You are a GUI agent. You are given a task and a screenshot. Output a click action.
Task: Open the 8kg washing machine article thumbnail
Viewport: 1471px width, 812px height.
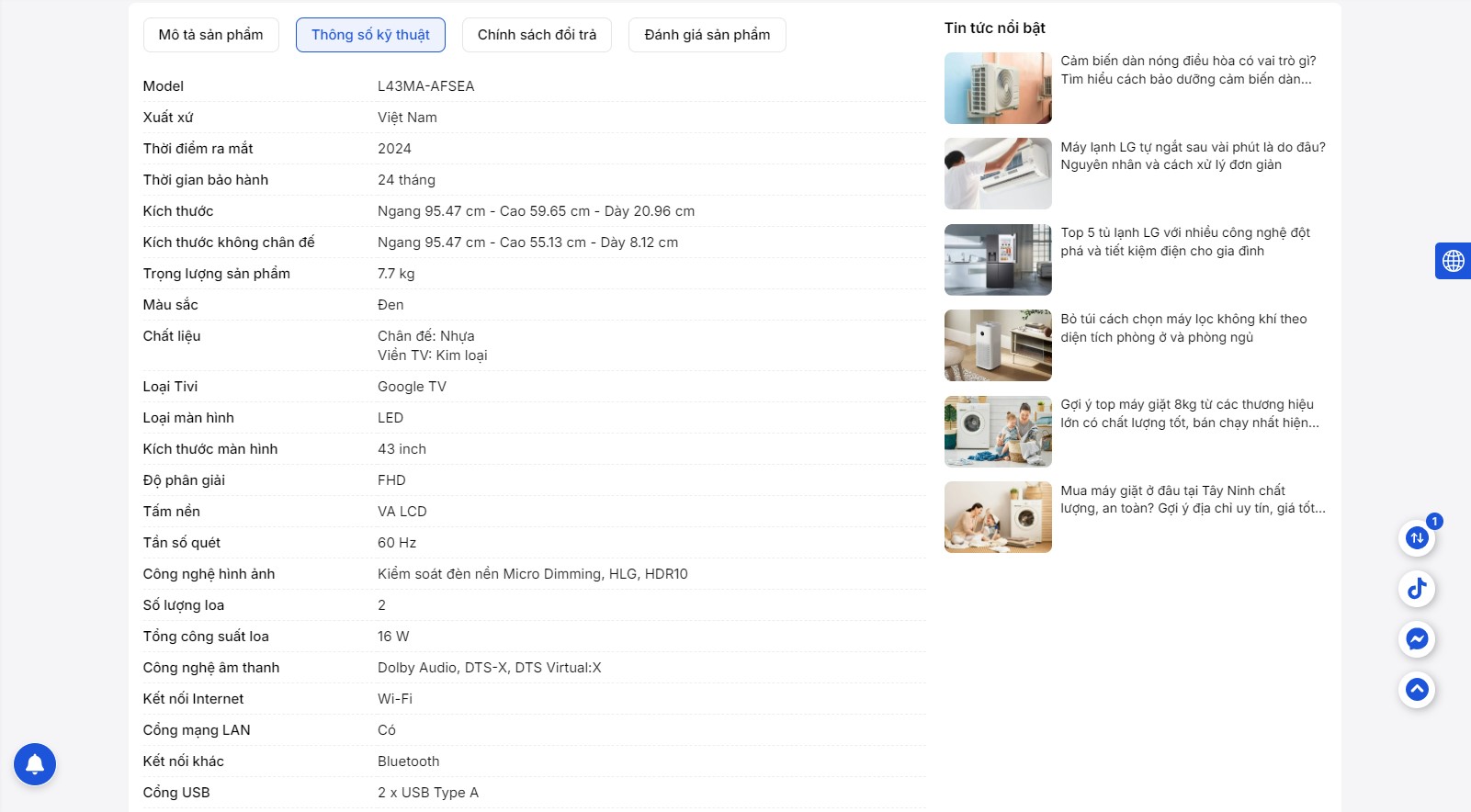[x=998, y=432]
